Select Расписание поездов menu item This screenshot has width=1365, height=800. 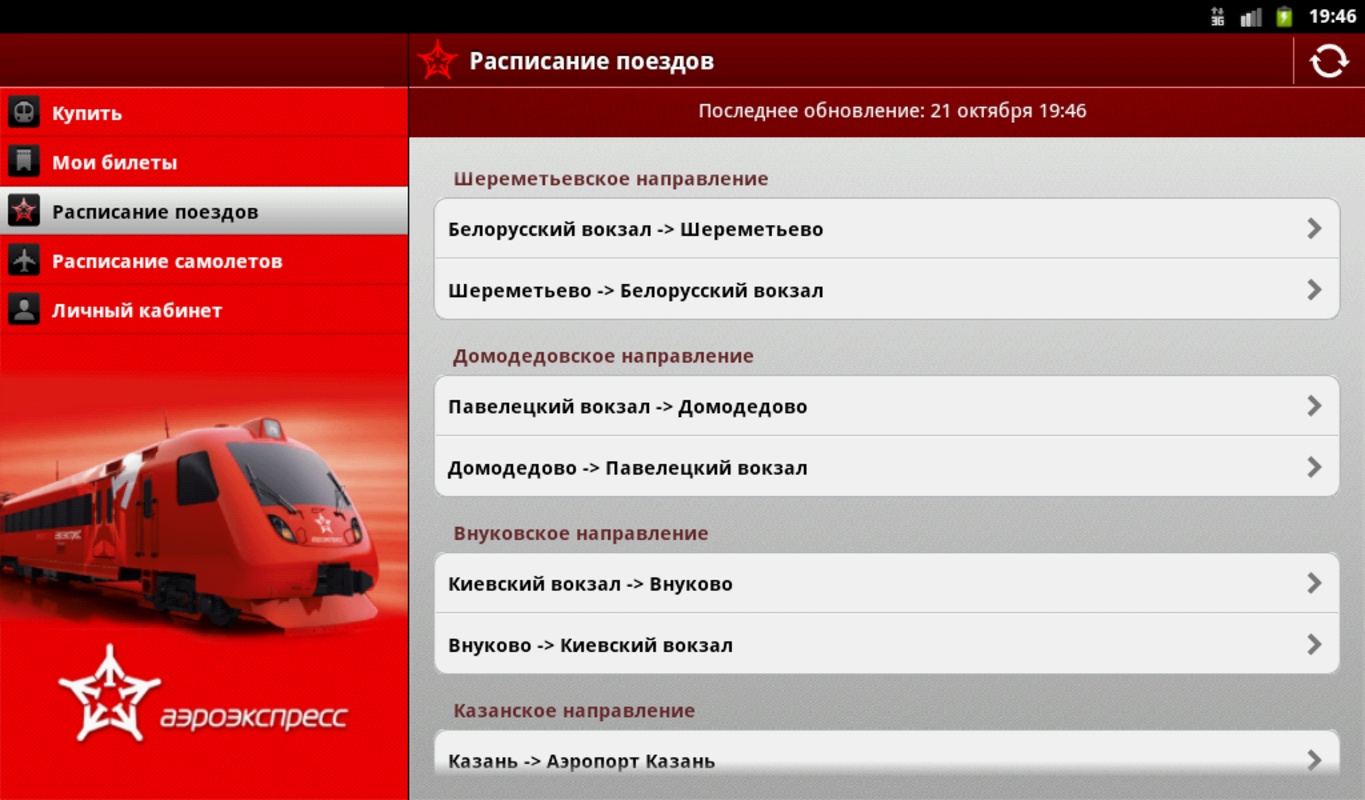[x=204, y=211]
